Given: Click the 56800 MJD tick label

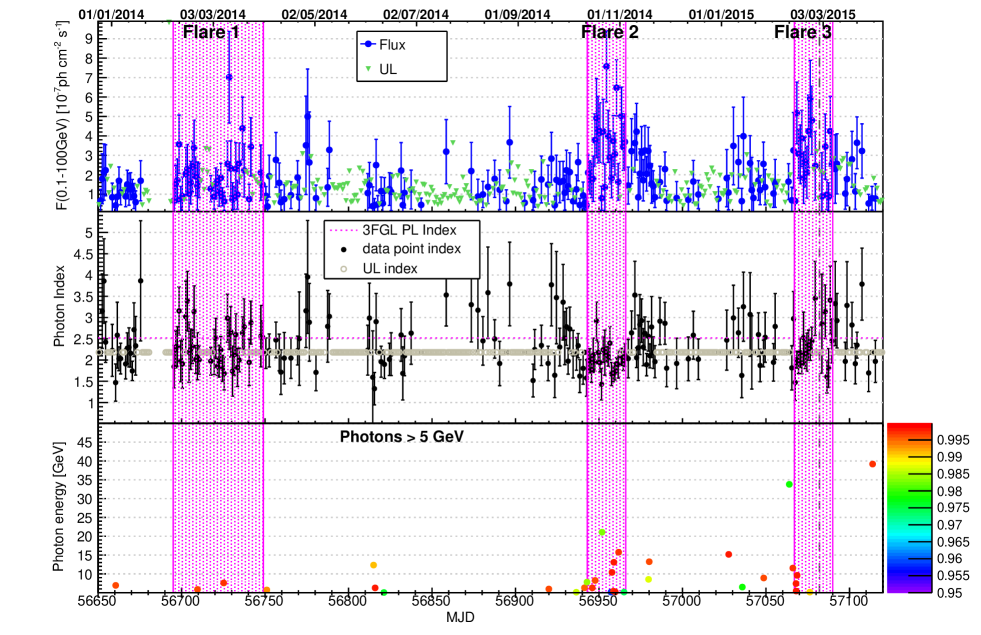Looking at the screenshot, I should [x=348, y=602].
